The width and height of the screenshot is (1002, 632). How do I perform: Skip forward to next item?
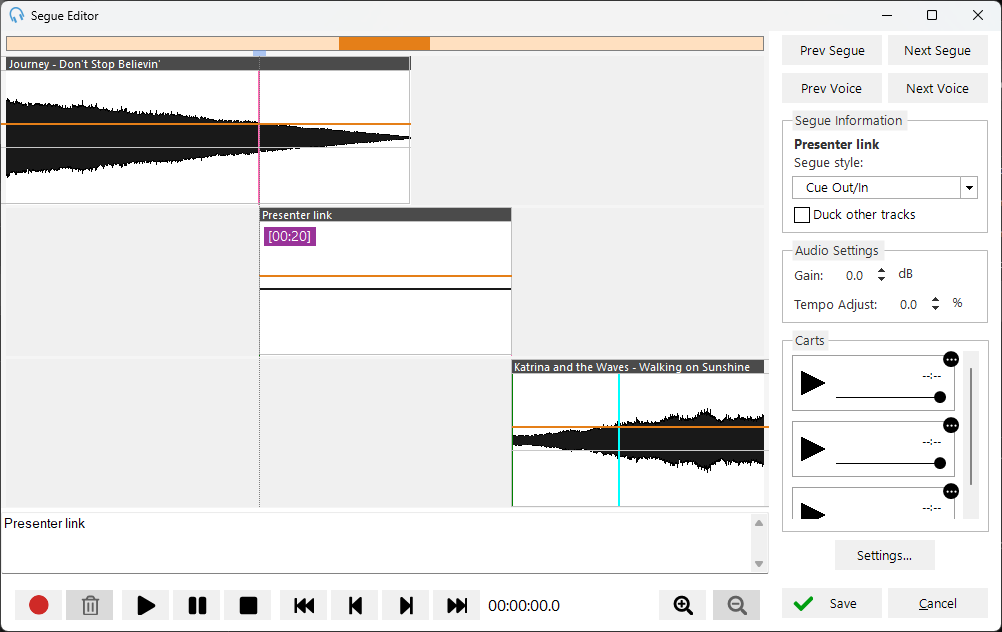(406, 605)
